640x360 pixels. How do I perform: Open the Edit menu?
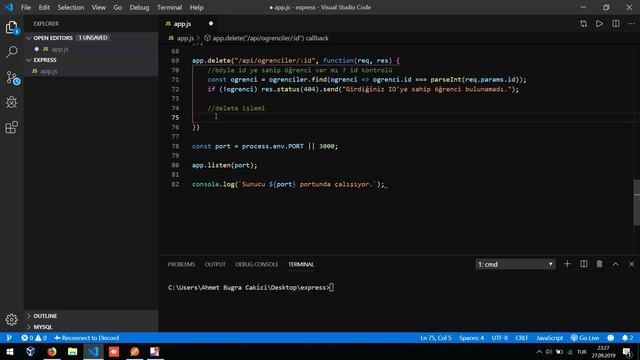pyautogui.click(x=44, y=7)
